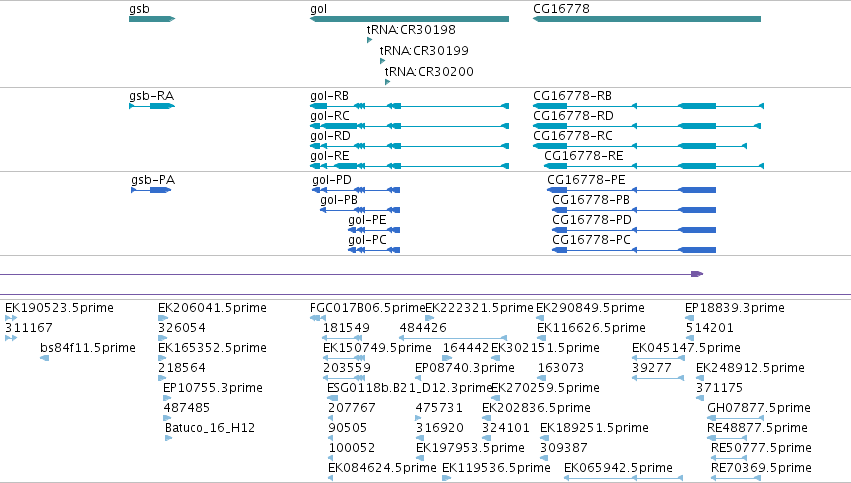
Task: Click the tRNA:CR30199 arrow glyph
Action: [383, 61]
